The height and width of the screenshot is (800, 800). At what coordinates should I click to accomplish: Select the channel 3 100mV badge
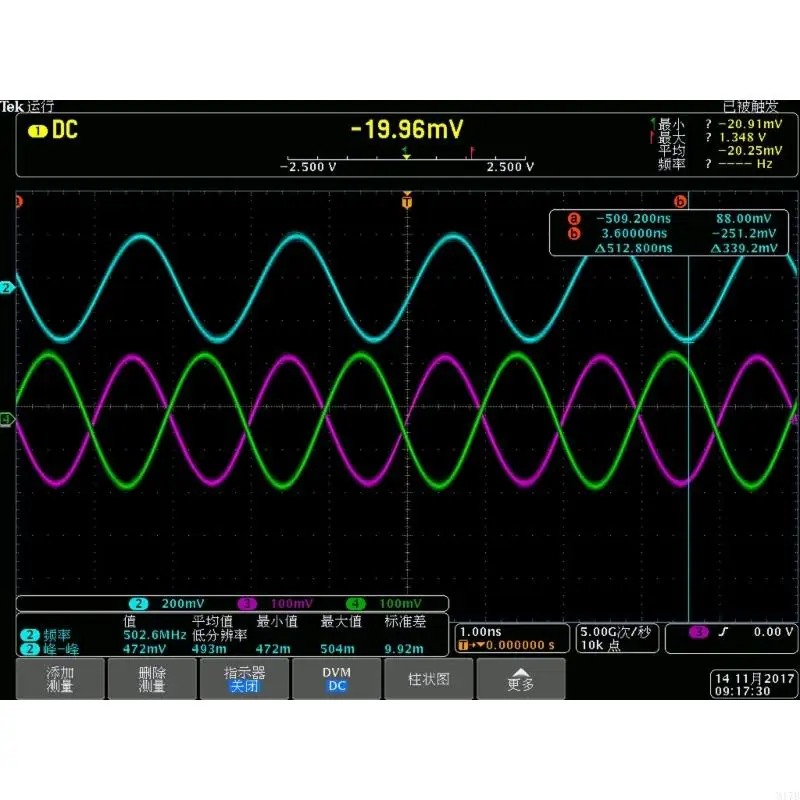(x=272, y=603)
